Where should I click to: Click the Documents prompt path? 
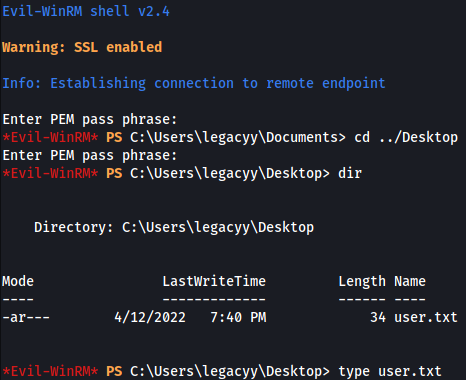[x=238, y=137]
